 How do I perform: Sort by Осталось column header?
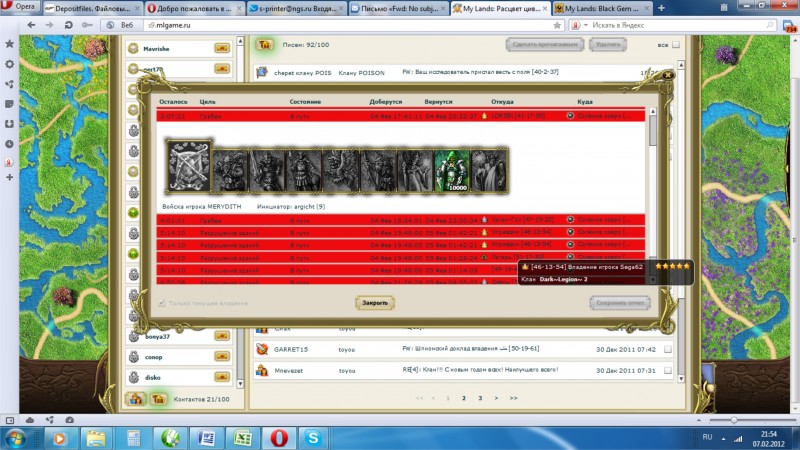tap(173, 102)
